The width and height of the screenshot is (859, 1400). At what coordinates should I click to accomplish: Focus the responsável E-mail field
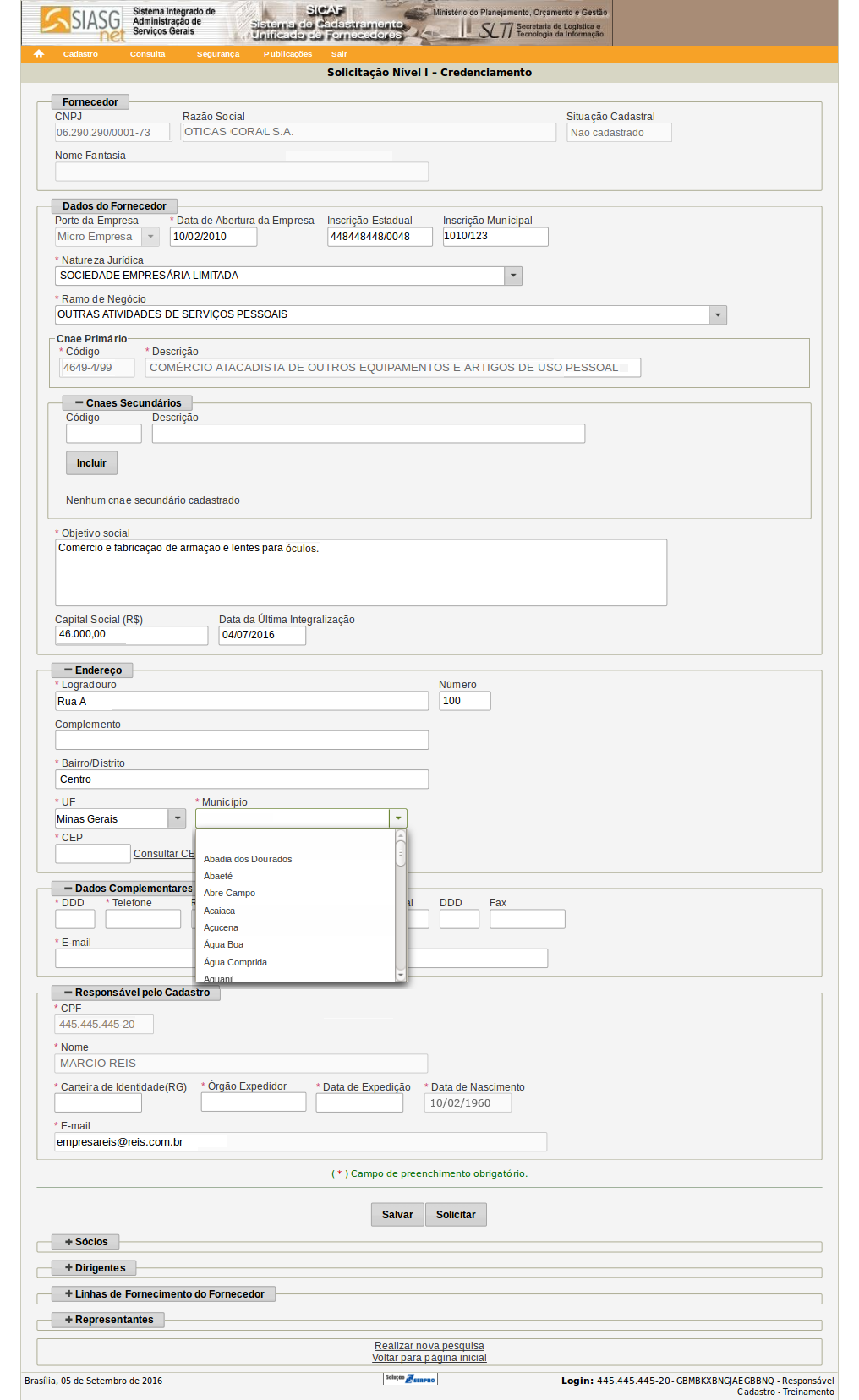300,1141
